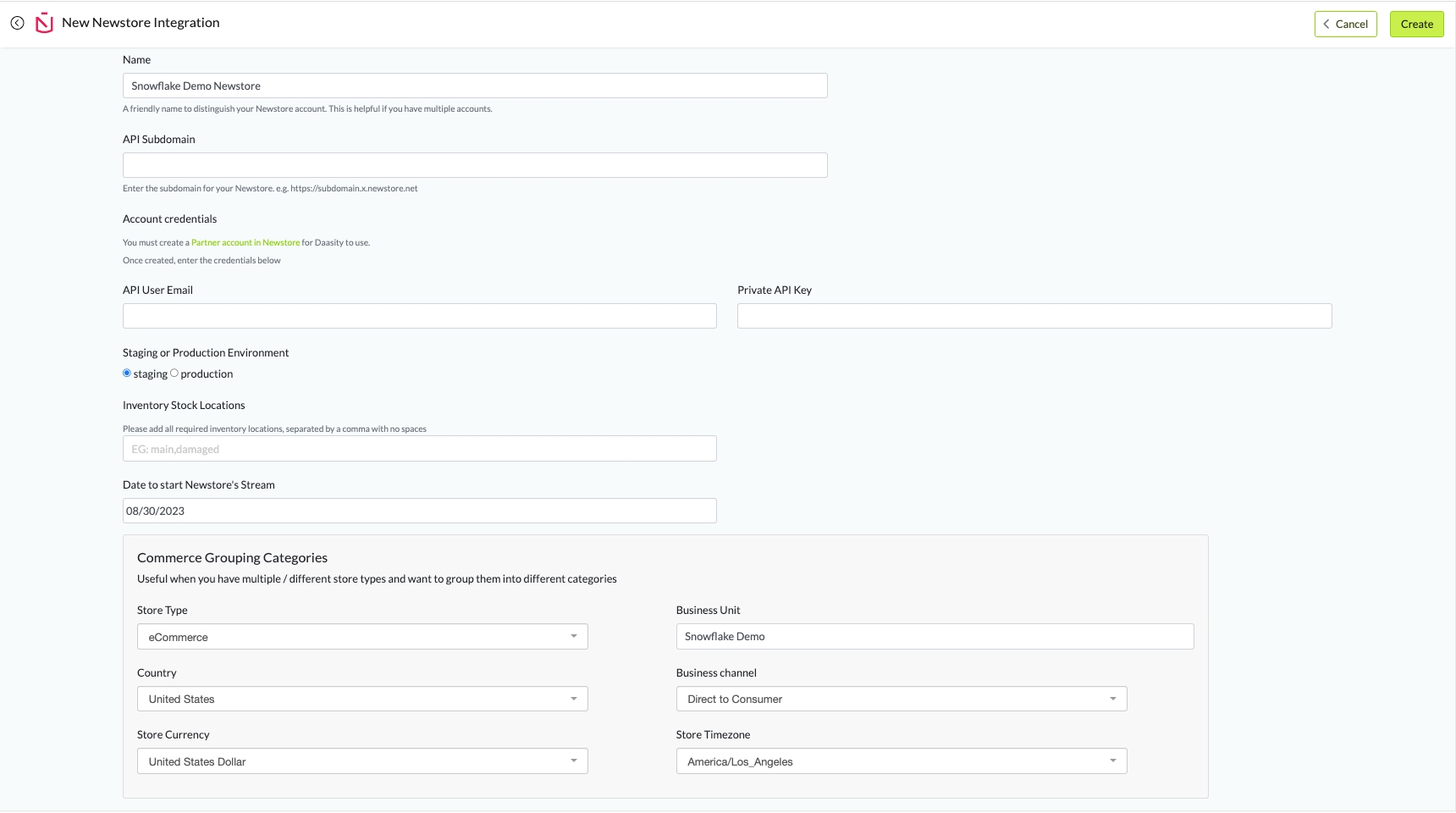Click the Name input field
1456x813 pixels.
[x=475, y=86]
